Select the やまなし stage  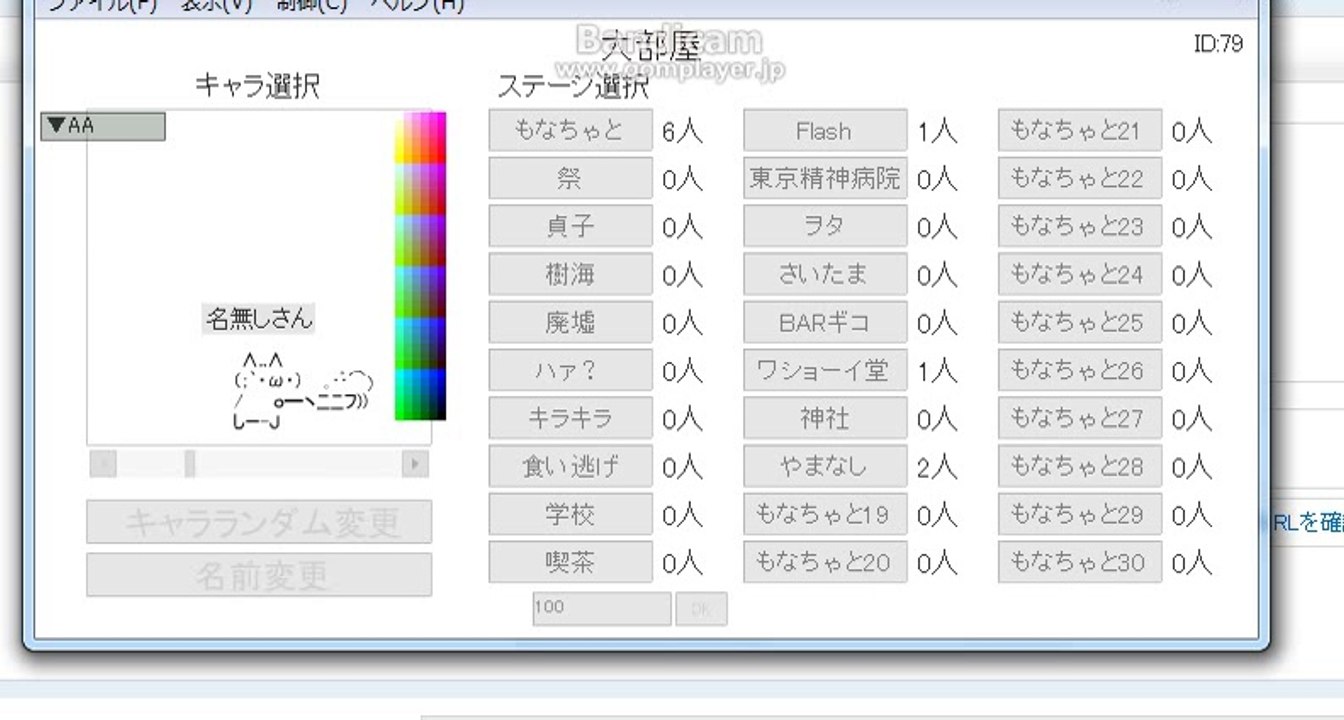tap(825, 466)
